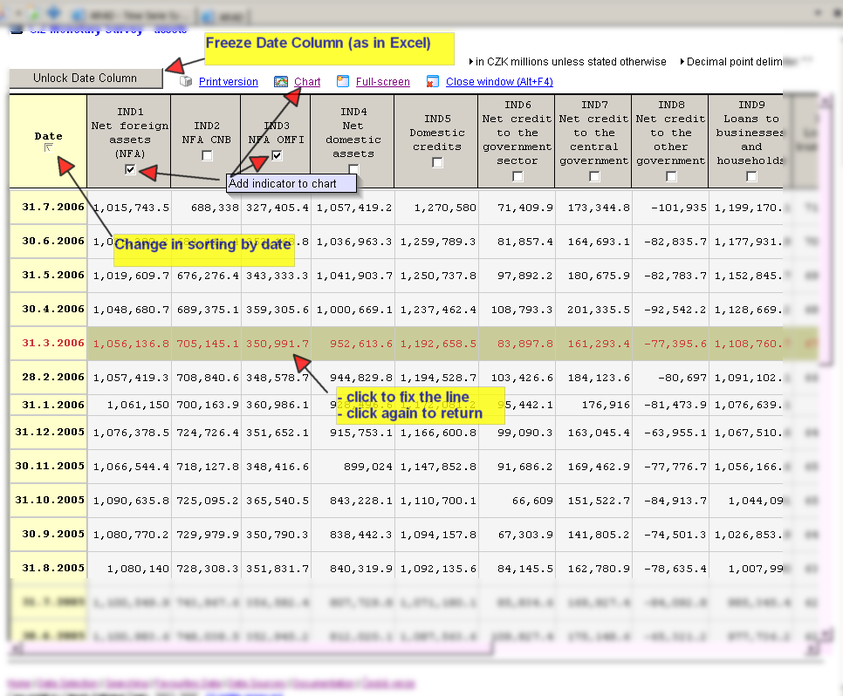Image resolution: width=843 pixels, height=696 pixels.
Task: Open the Chart link
Action: 307,82
